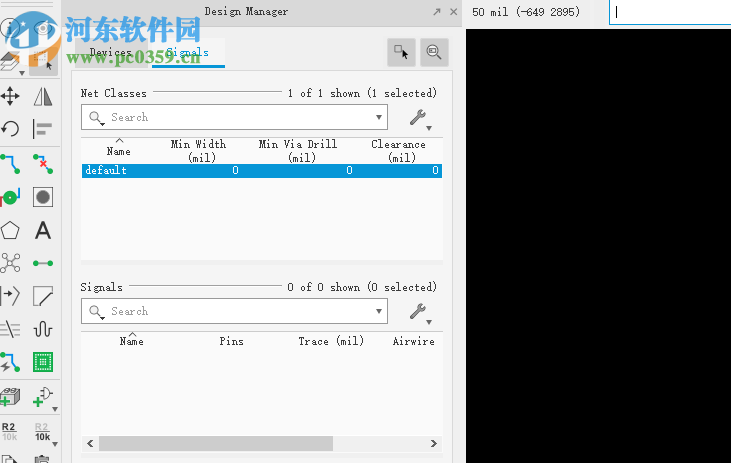
Task: Sort Signals by Airwire column
Action: click(x=414, y=341)
